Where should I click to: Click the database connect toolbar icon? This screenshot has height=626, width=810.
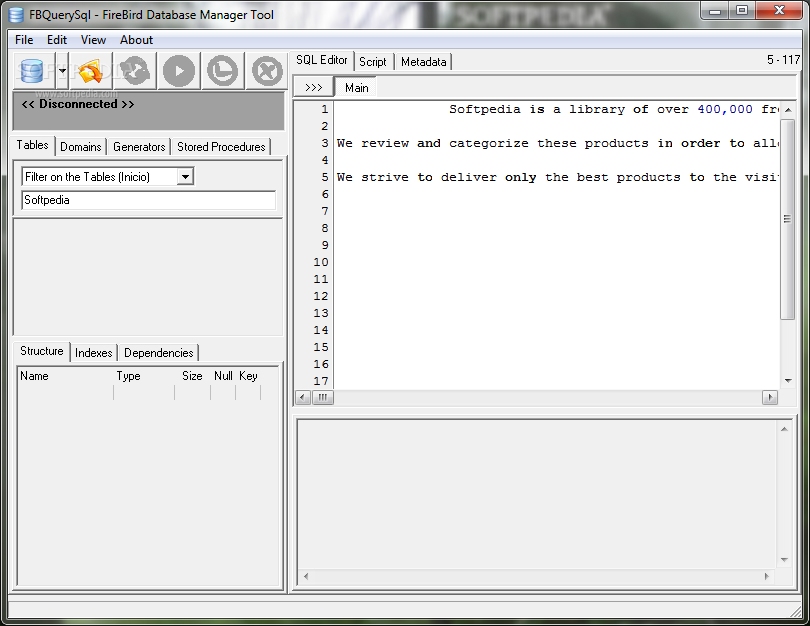pos(33,71)
